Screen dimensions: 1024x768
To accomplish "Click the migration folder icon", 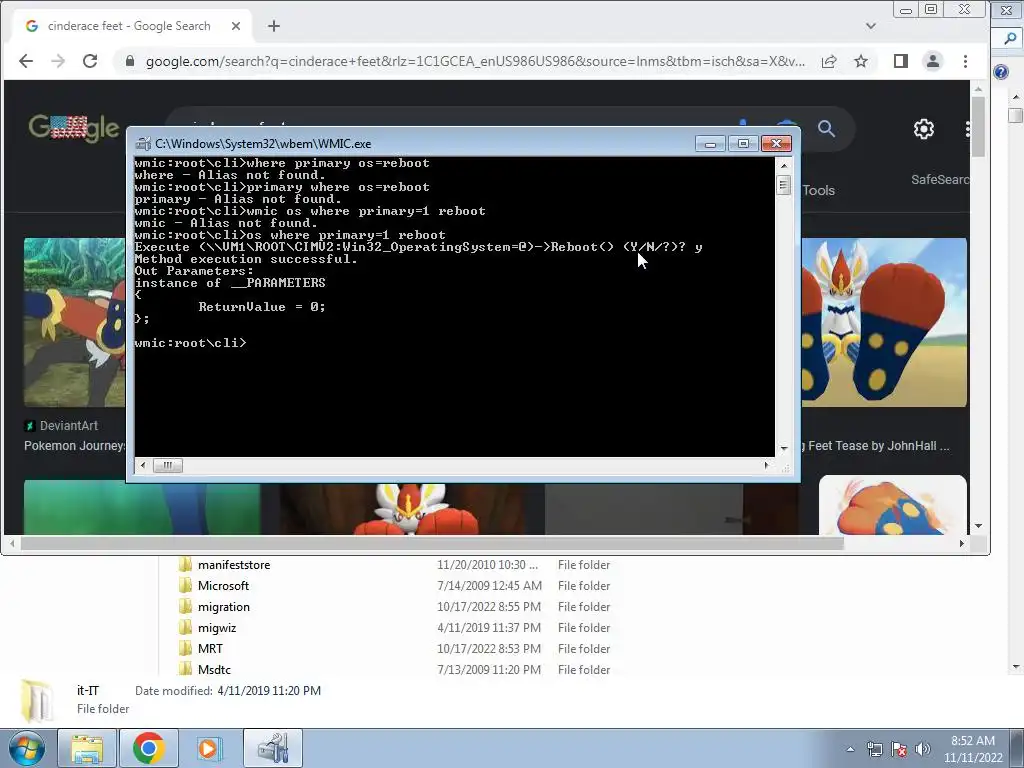I will pyautogui.click(x=185, y=607).
